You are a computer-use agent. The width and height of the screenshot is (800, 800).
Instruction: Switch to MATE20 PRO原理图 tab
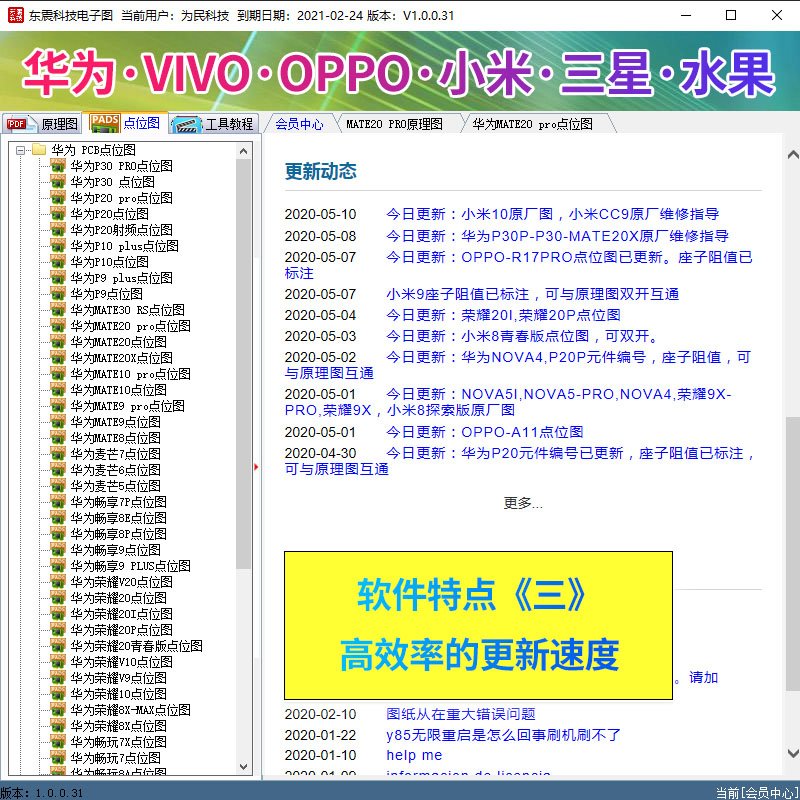tap(394, 124)
